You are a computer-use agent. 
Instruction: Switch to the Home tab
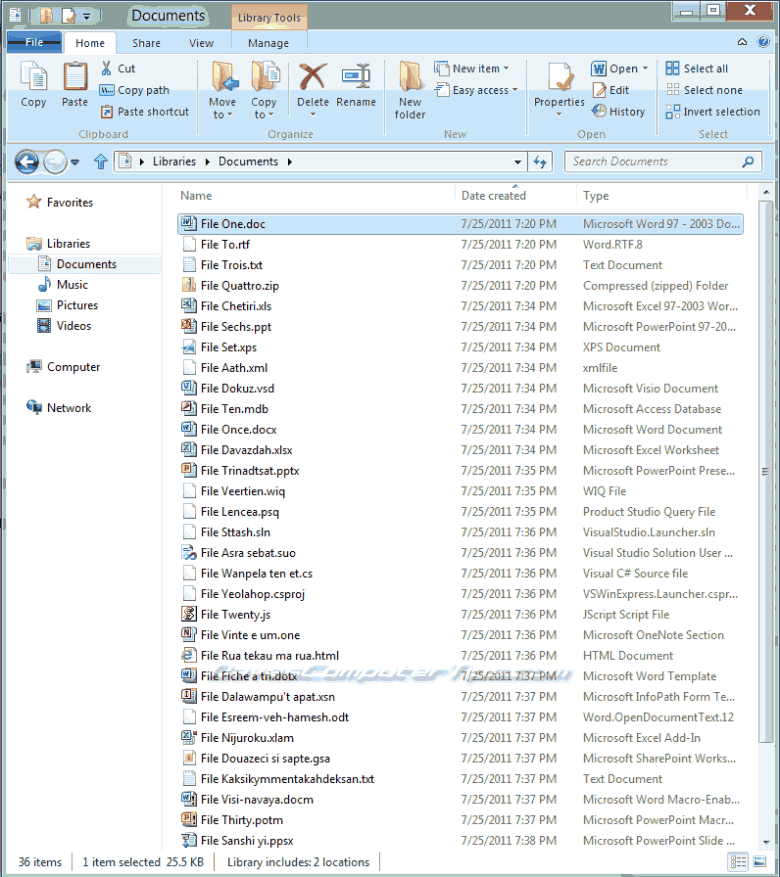coord(90,43)
